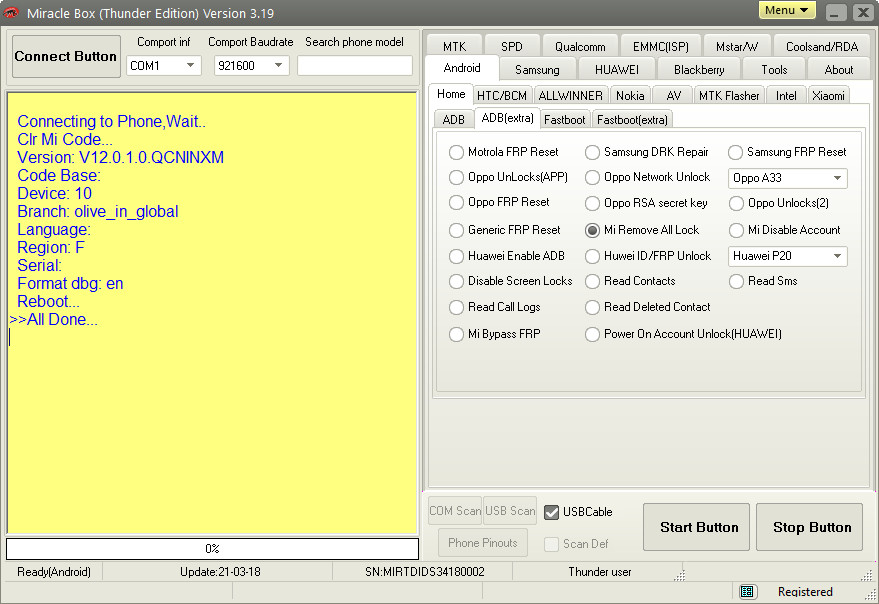Select the ALLWINNER sub-tab

(570, 96)
